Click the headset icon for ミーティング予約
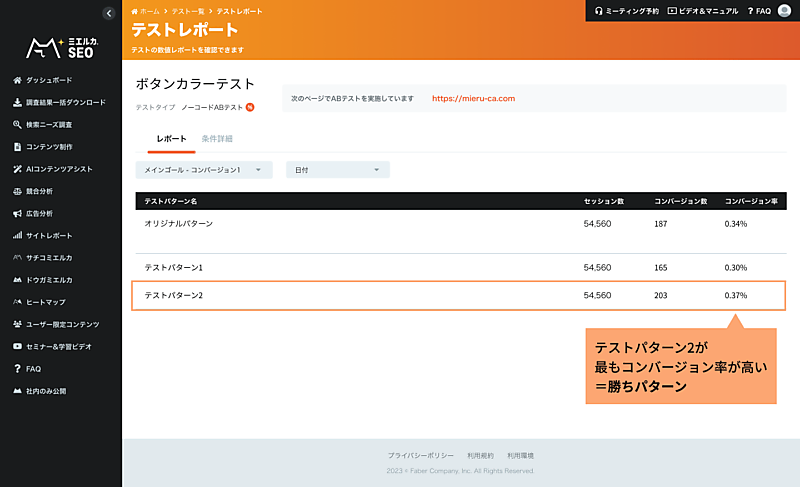 (x=598, y=11)
